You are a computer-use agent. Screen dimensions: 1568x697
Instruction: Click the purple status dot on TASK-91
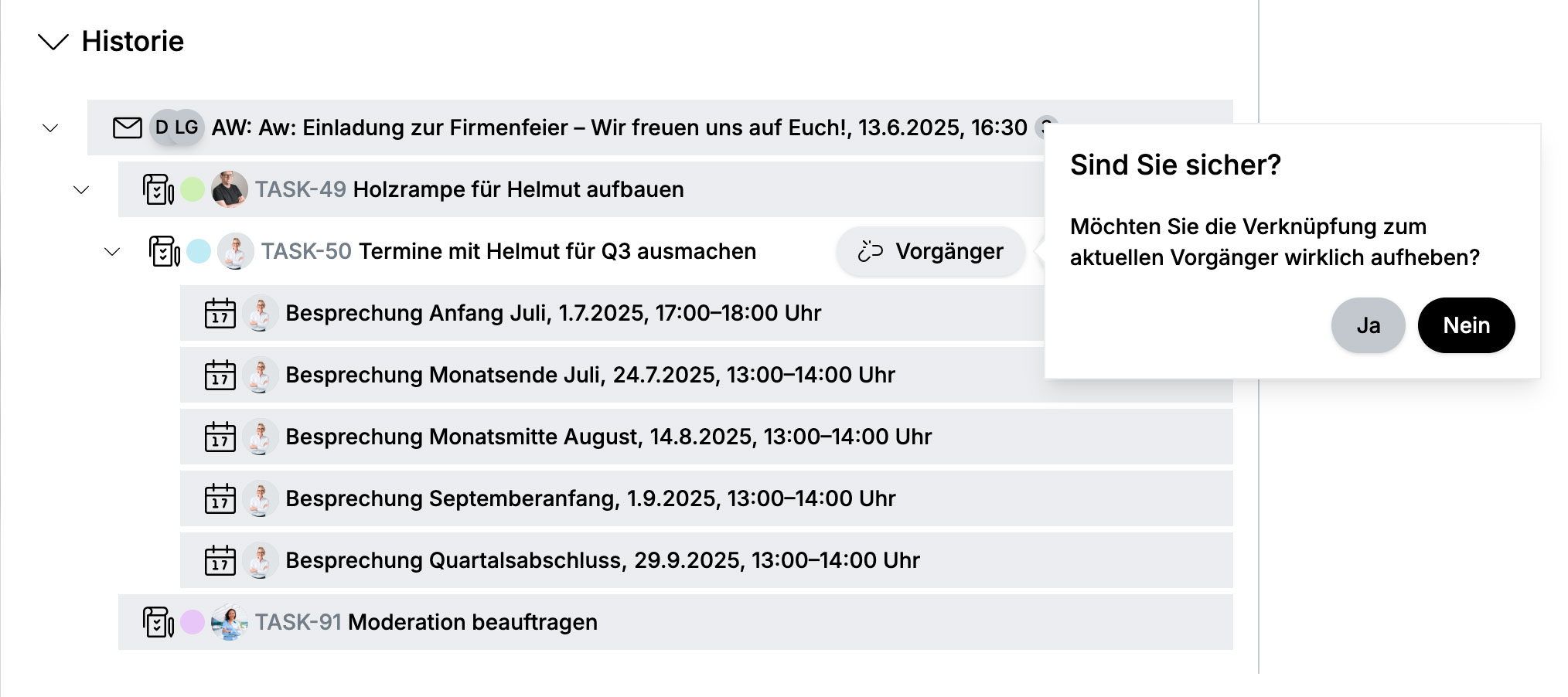(193, 622)
